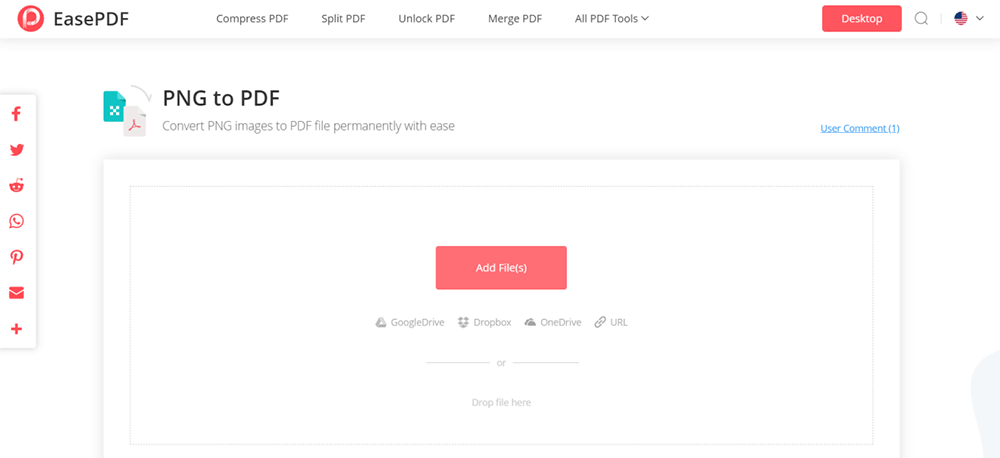Pin page with Pinterest icon
Viewport: 1000px width, 458px height.
click(x=16, y=257)
